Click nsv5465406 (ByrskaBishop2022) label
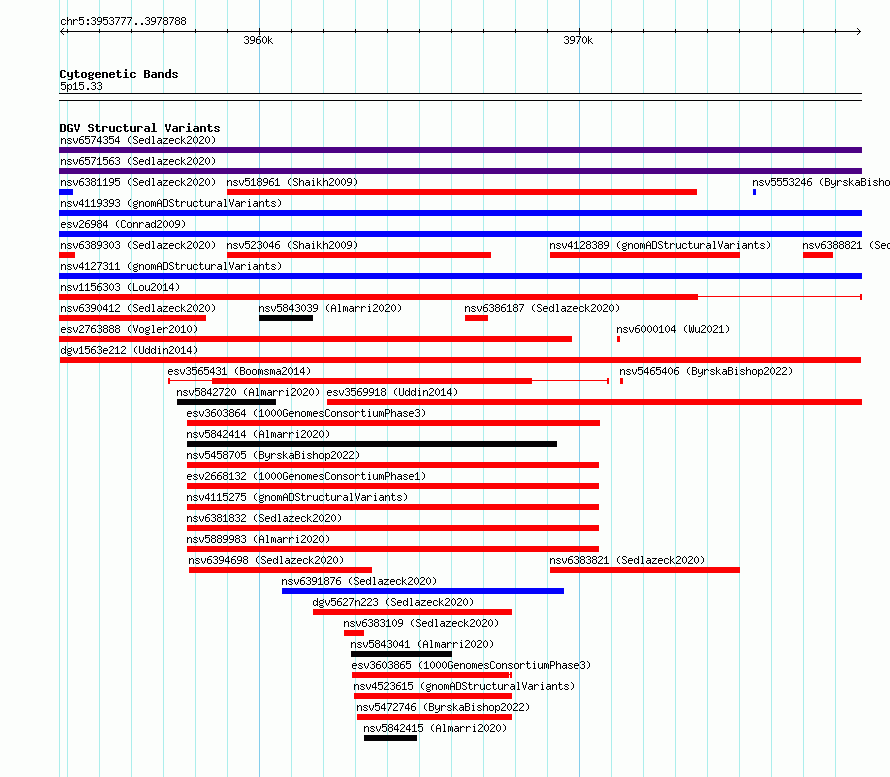 (706, 371)
